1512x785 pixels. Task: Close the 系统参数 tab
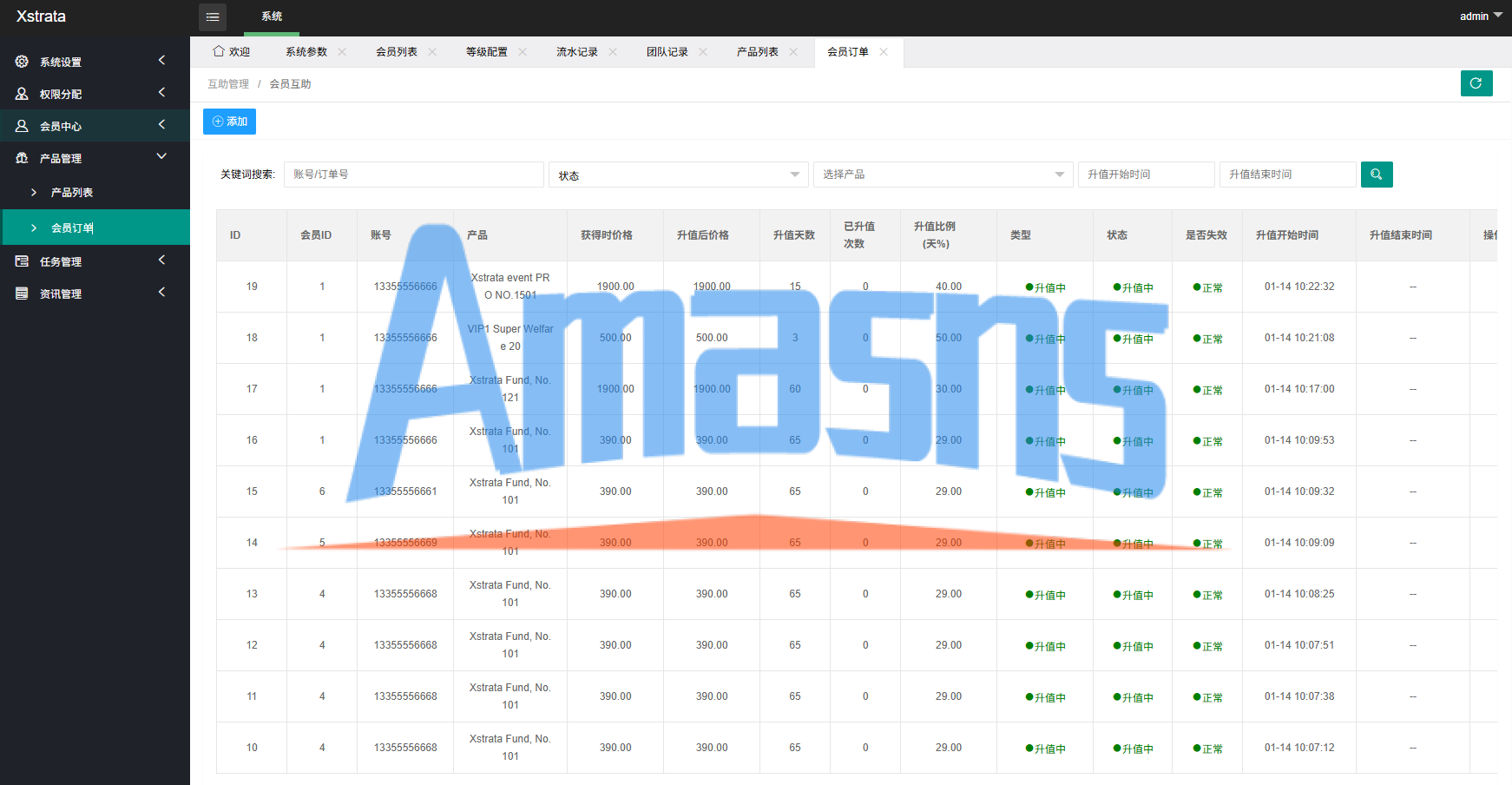click(x=342, y=52)
